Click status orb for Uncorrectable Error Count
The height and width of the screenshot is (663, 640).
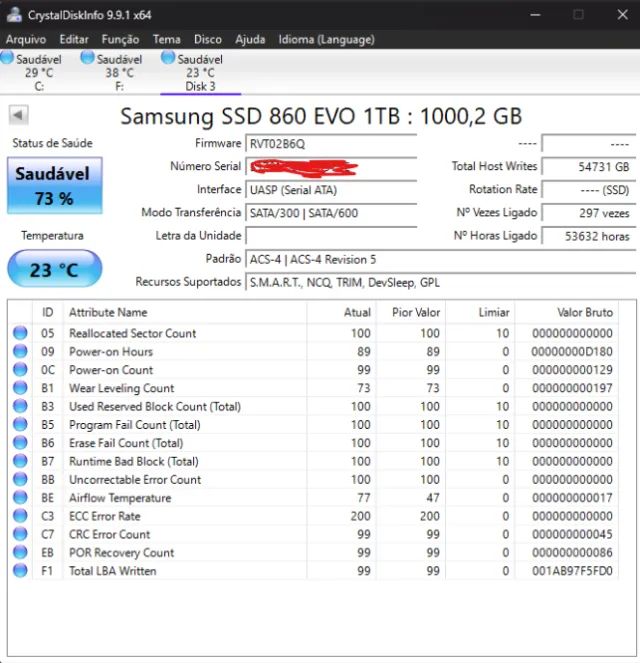[x=20, y=479]
